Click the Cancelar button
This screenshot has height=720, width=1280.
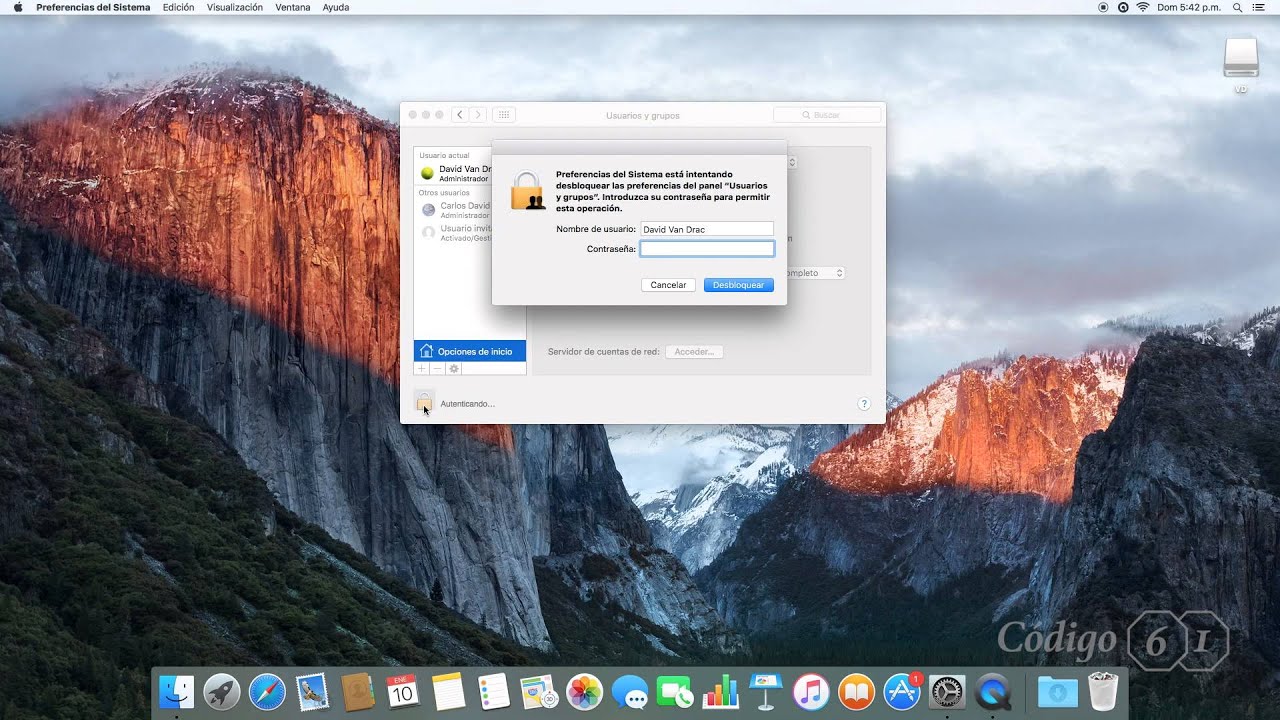(x=668, y=285)
